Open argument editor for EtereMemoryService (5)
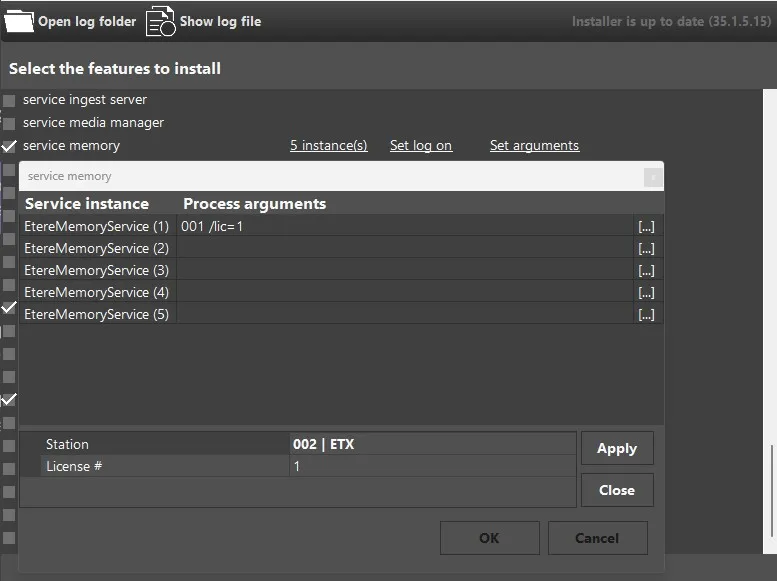 click(646, 315)
